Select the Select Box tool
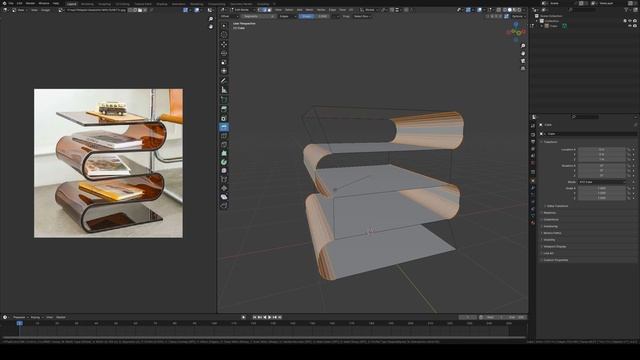Viewport: 640px width, 360px height. (x=224, y=26)
